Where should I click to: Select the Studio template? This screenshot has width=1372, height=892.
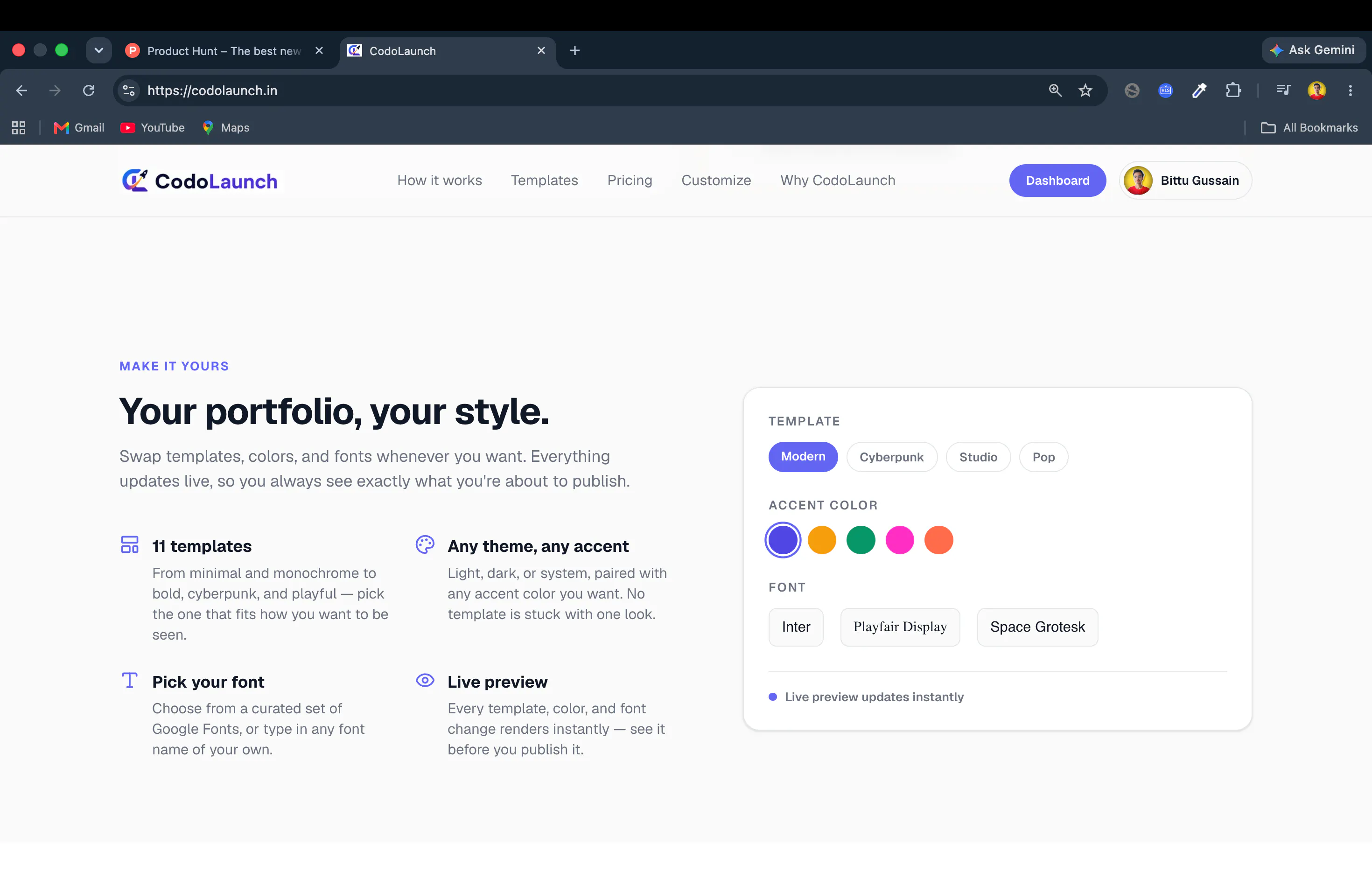pyautogui.click(x=978, y=457)
